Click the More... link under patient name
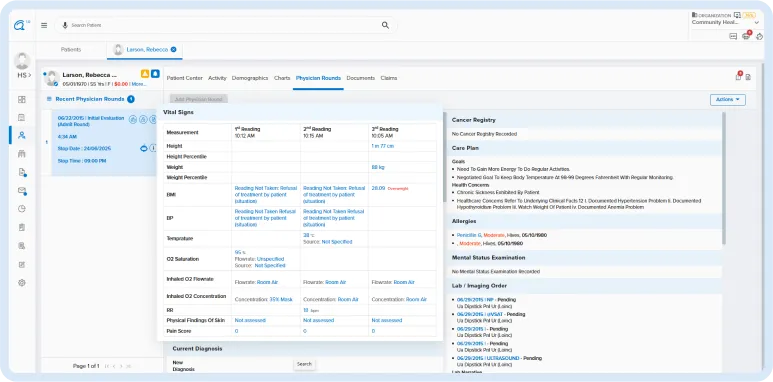The image size is (773, 382). (x=139, y=84)
